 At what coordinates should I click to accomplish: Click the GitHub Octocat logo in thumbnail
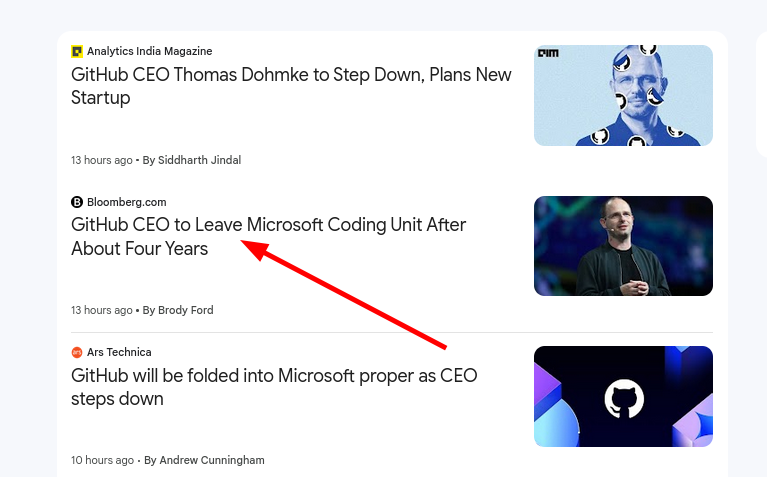coord(624,399)
